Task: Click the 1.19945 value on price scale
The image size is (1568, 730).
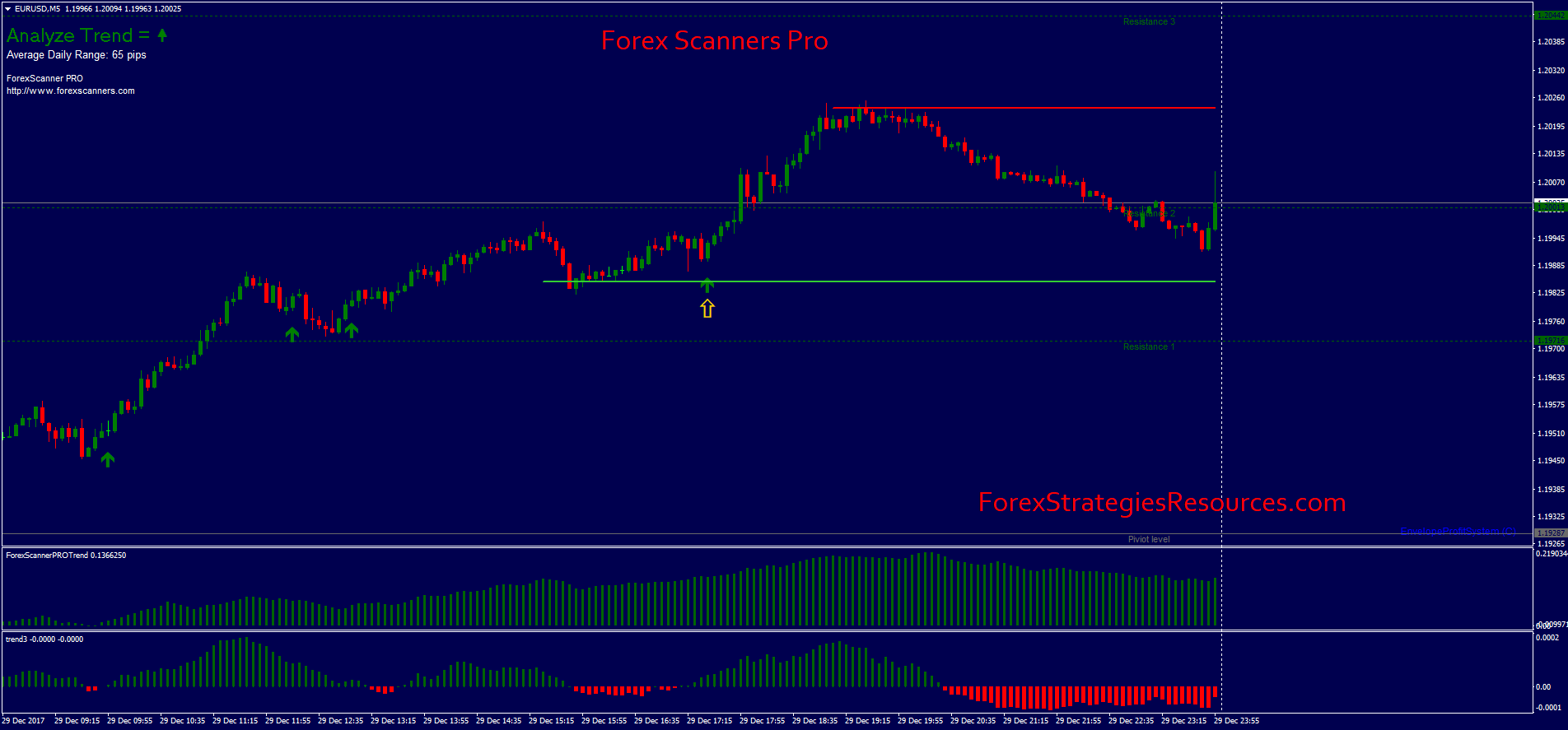Action: coord(1552,239)
